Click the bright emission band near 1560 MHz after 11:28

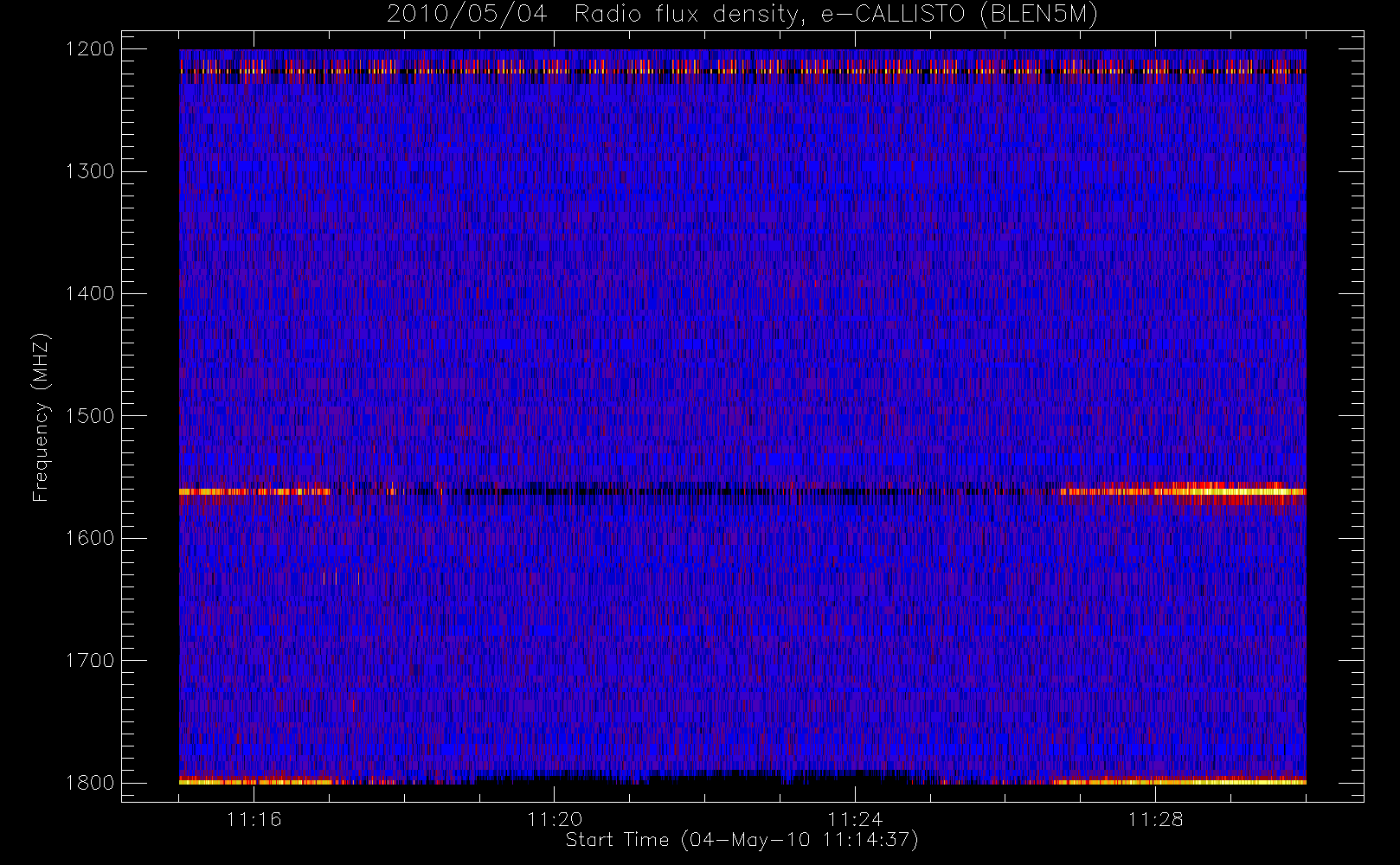(1229, 491)
